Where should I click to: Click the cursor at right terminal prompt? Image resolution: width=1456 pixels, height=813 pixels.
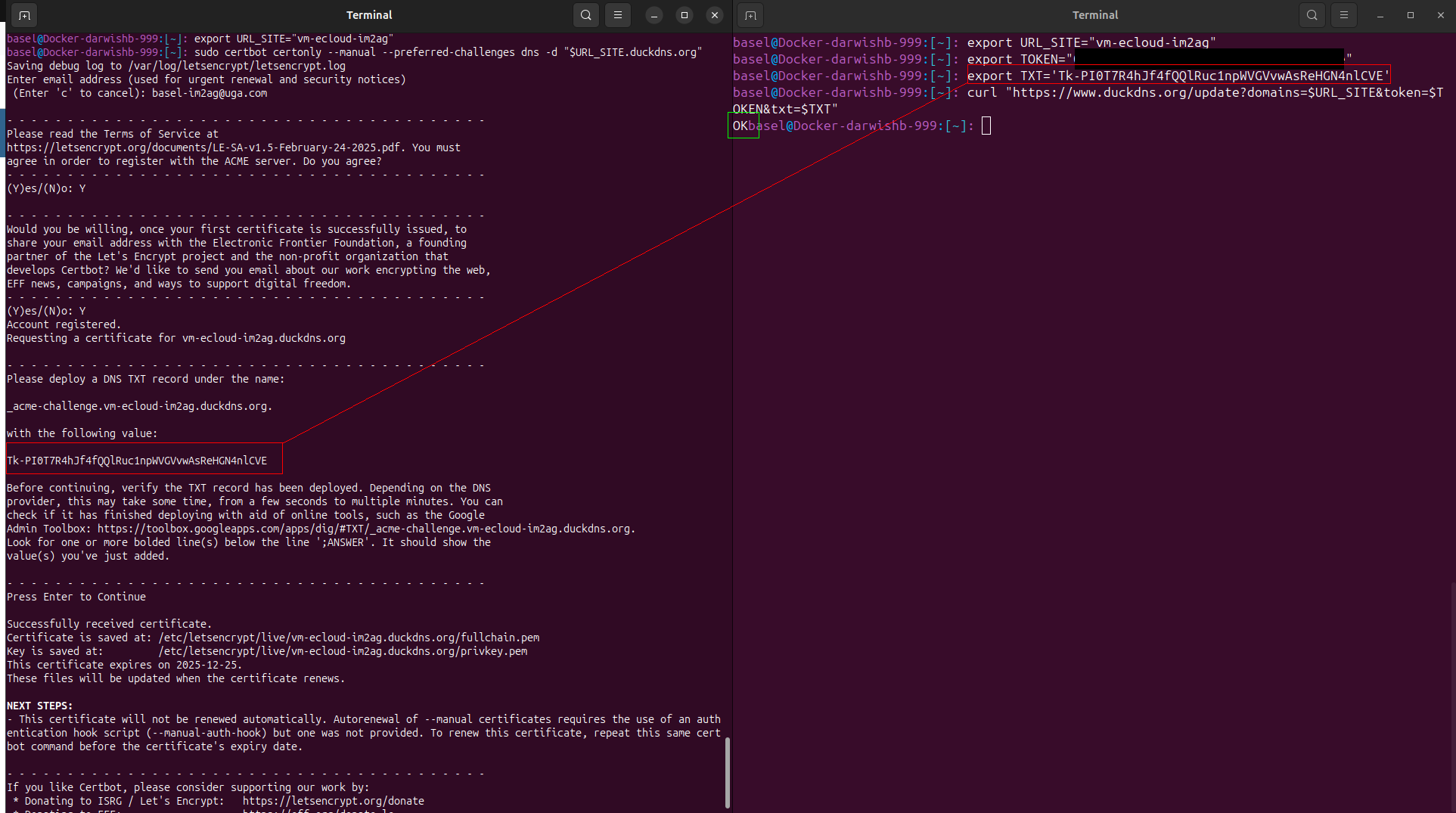pos(986,126)
